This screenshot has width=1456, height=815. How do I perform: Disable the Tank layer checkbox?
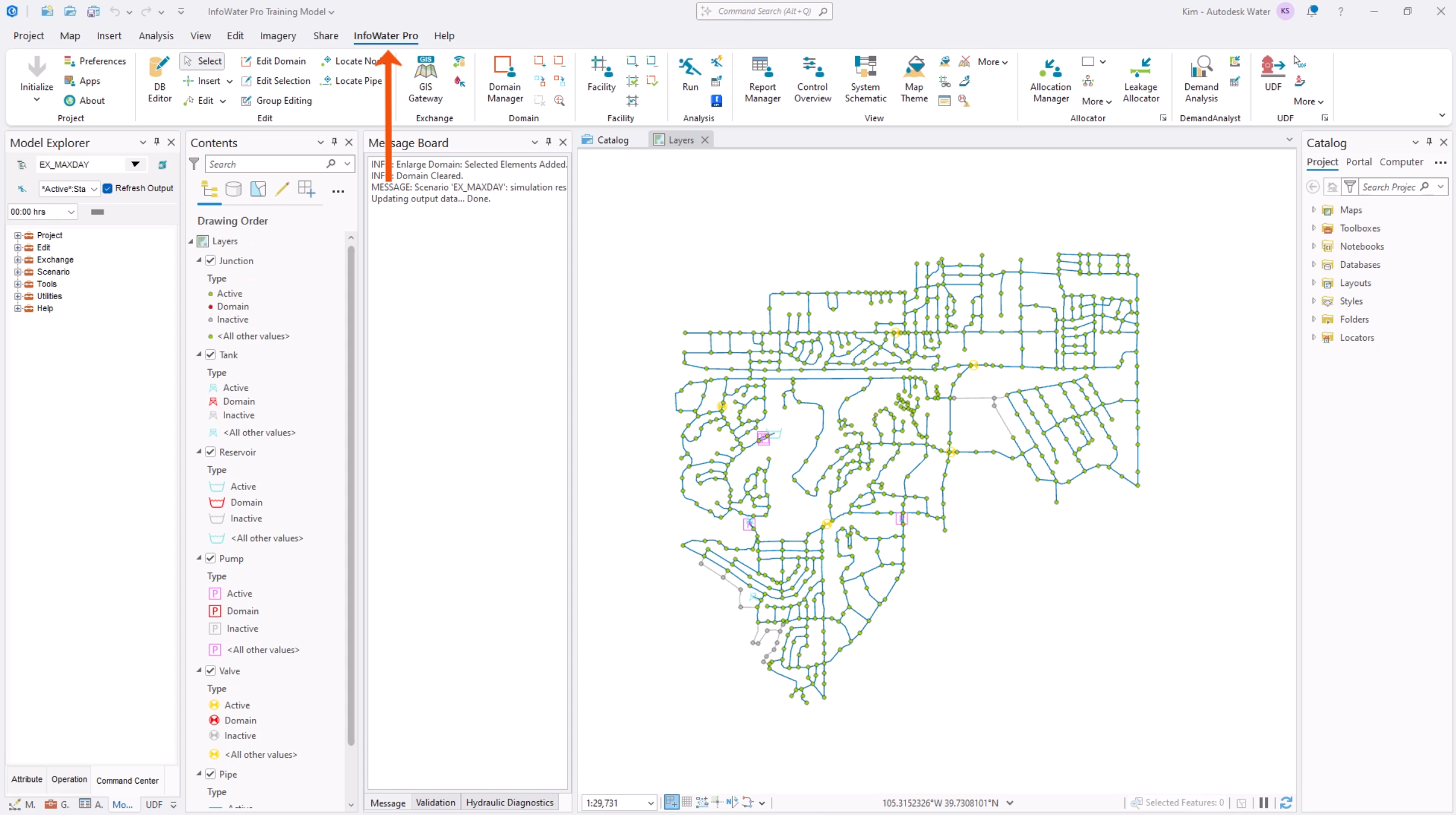[210, 355]
